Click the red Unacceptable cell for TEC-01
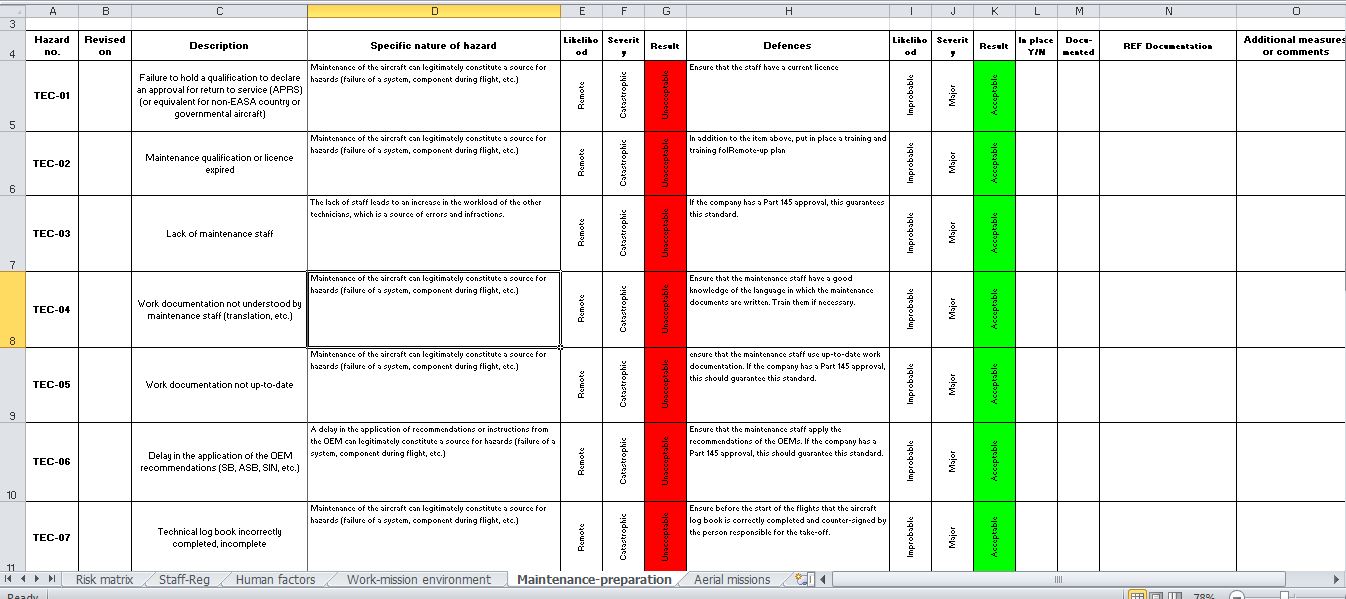The width and height of the screenshot is (1346, 599). click(665, 95)
